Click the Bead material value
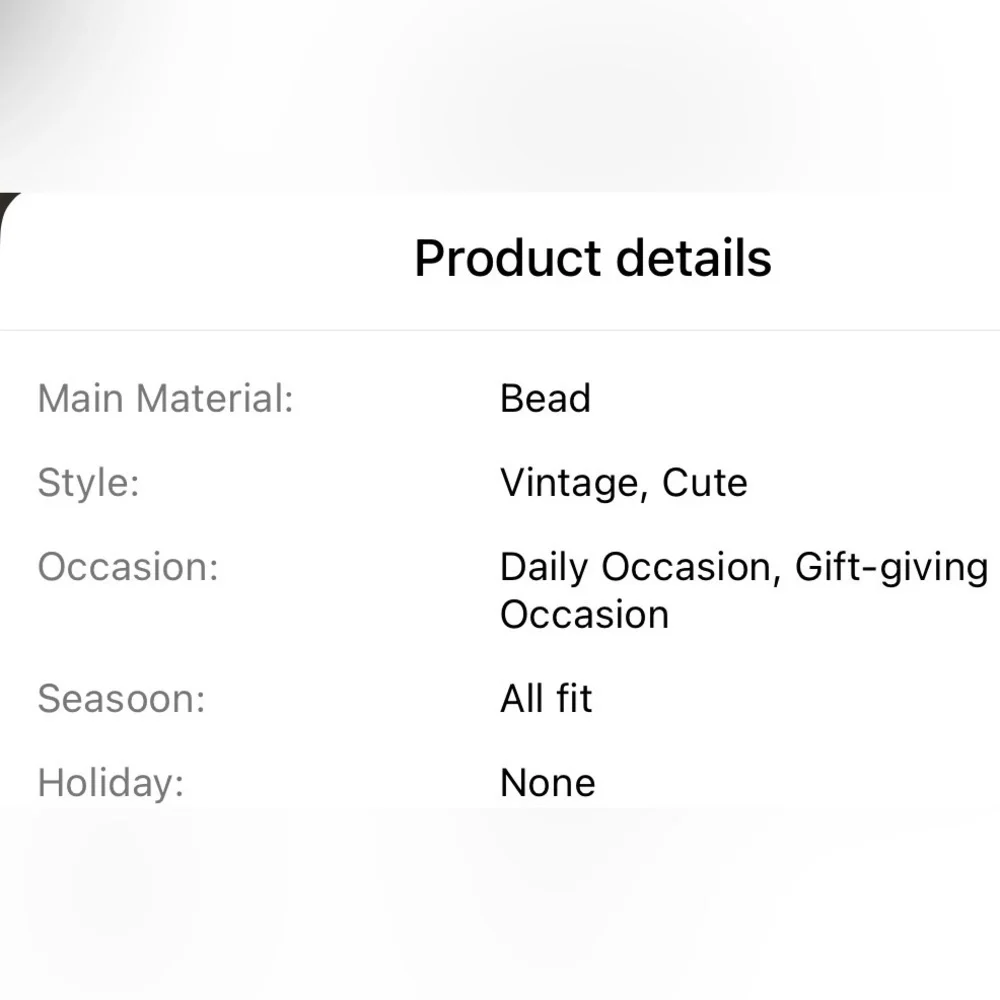Screen dimensions: 1000x1000 coord(545,399)
